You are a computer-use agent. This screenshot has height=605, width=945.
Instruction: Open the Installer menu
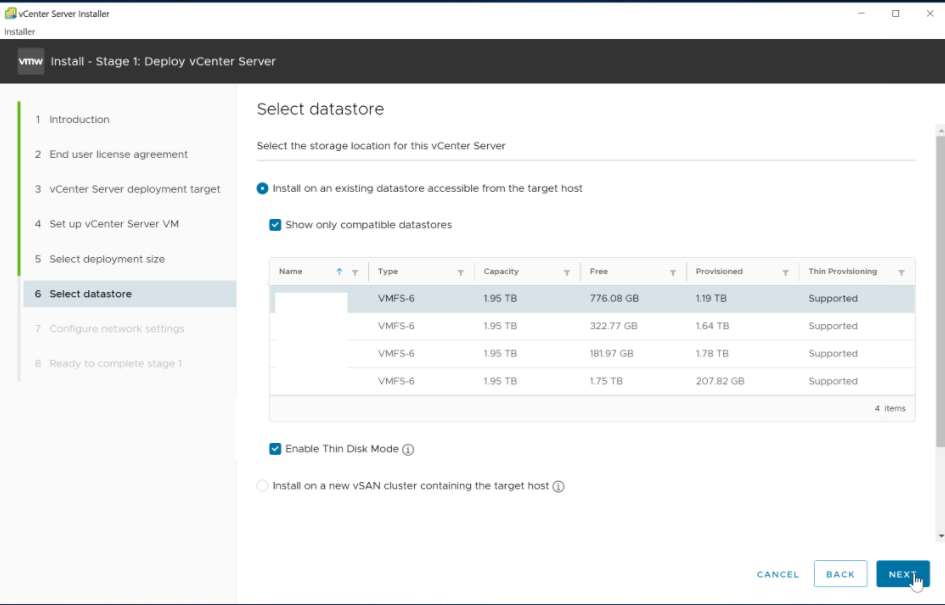20,32
